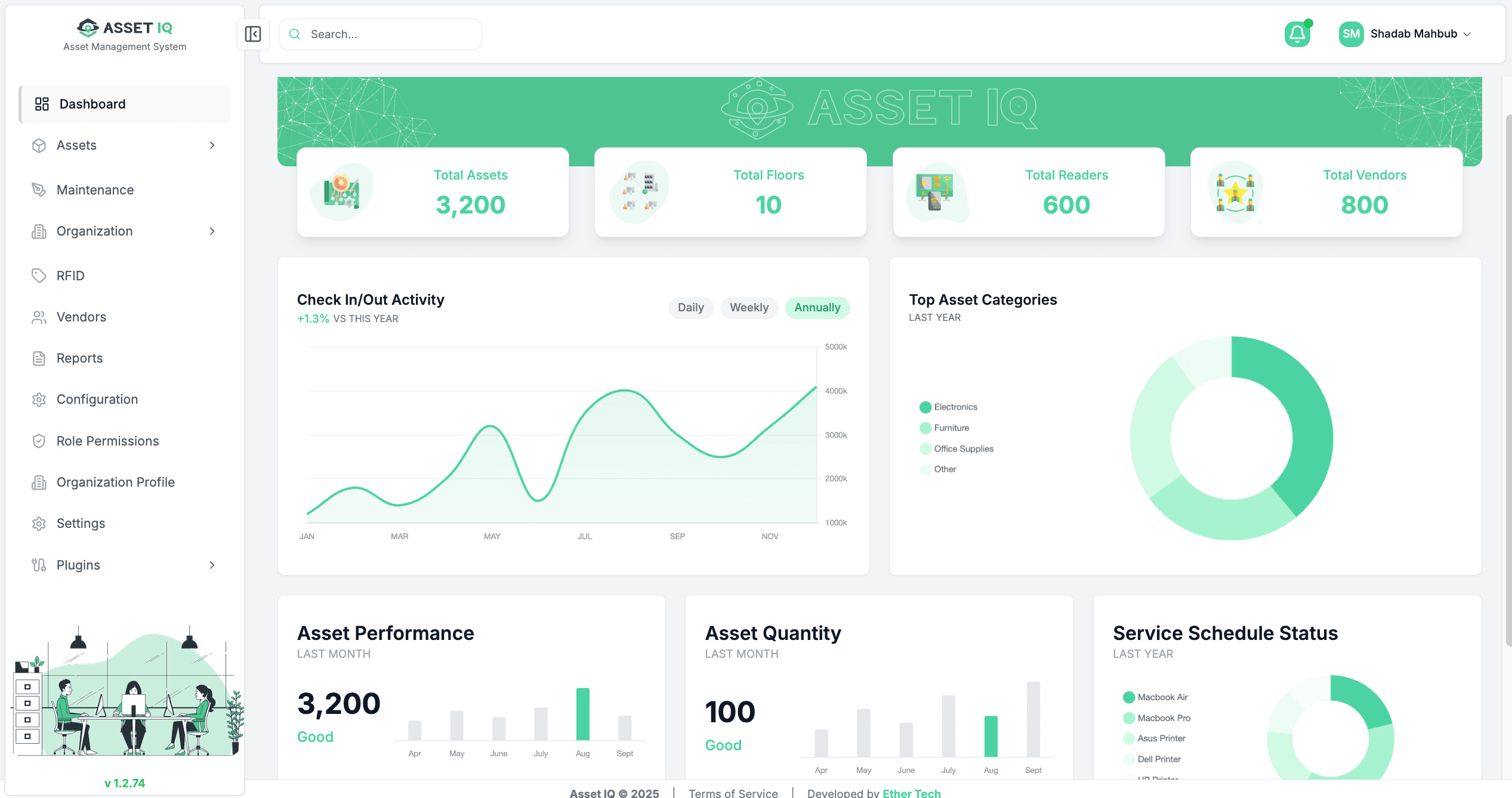The width and height of the screenshot is (1512, 798).
Task: Click Terms of Service at bottom
Action: [733, 793]
